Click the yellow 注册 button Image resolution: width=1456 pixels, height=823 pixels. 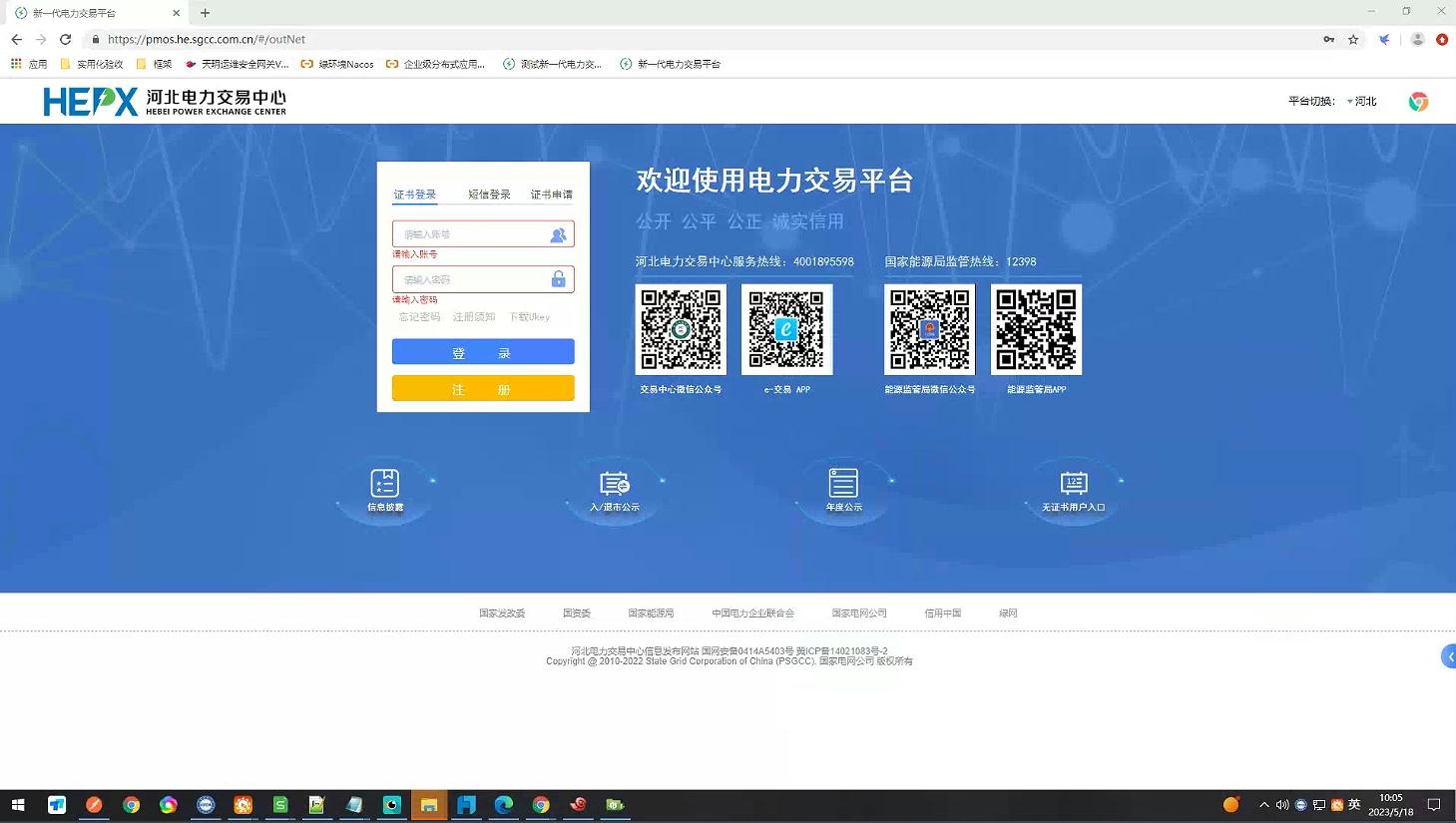click(483, 388)
